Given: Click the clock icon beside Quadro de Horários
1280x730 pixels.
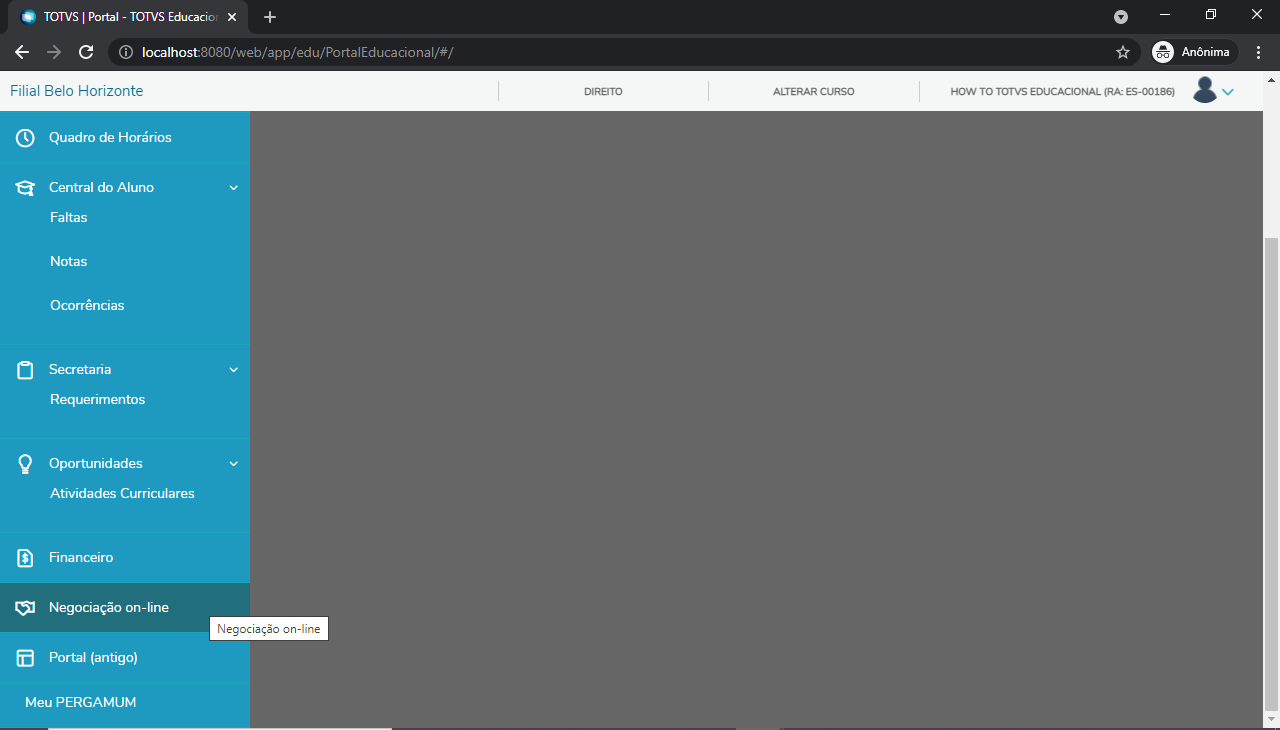Looking at the screenshot, I should (x=25, y=138).
